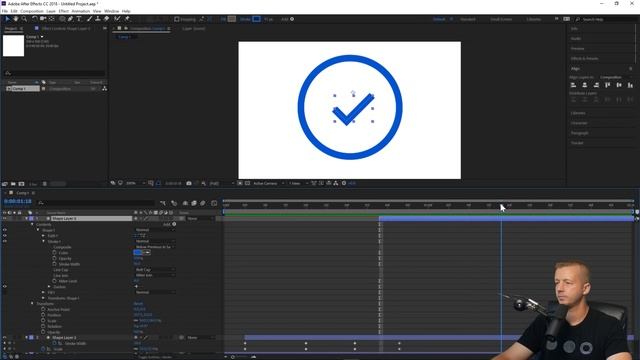Select the Brush tool

point(89,19)
